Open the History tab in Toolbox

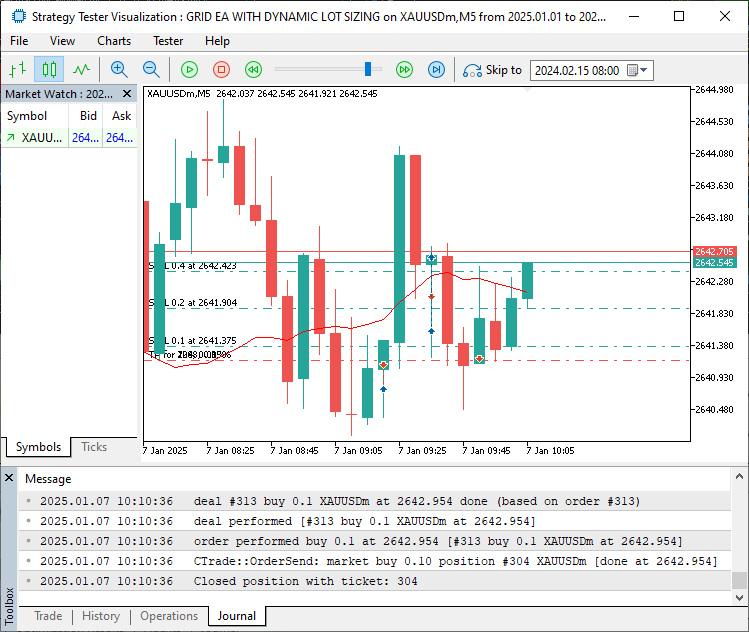(x=100, y=616)
